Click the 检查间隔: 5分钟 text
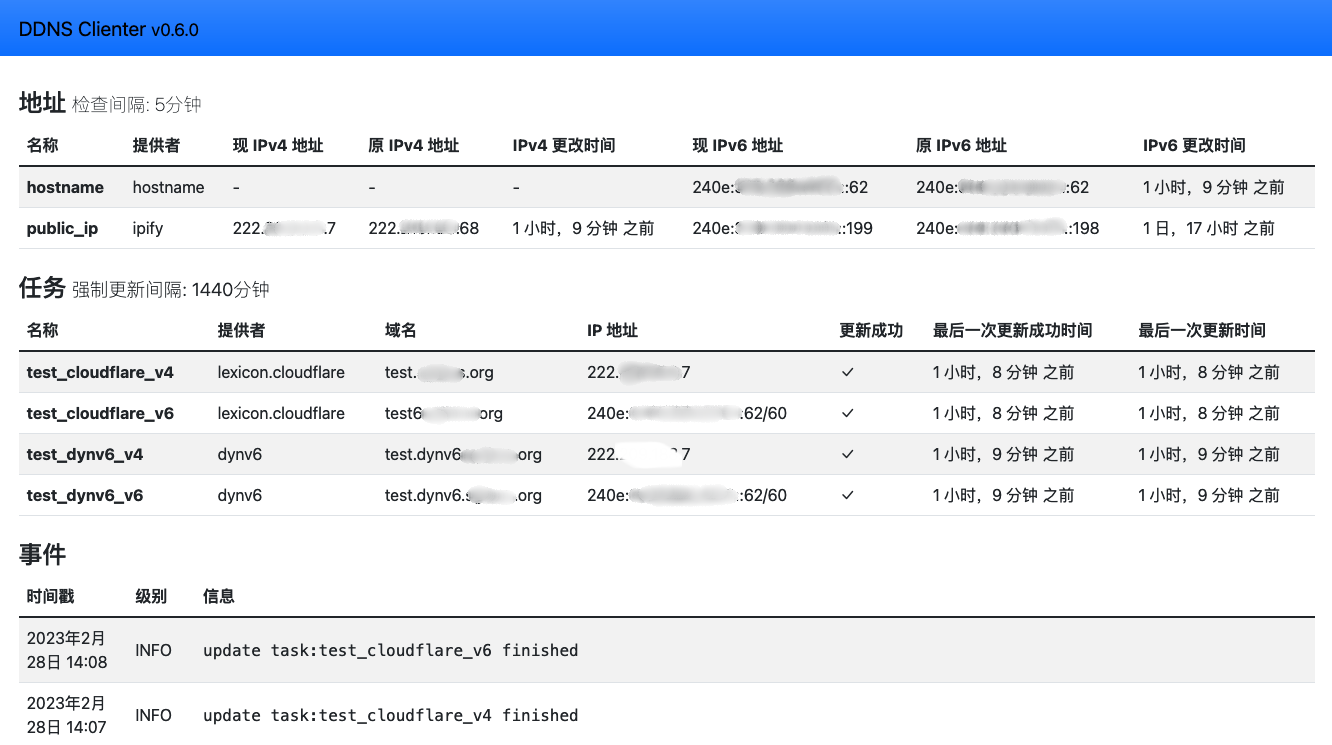 click(137, 105)
